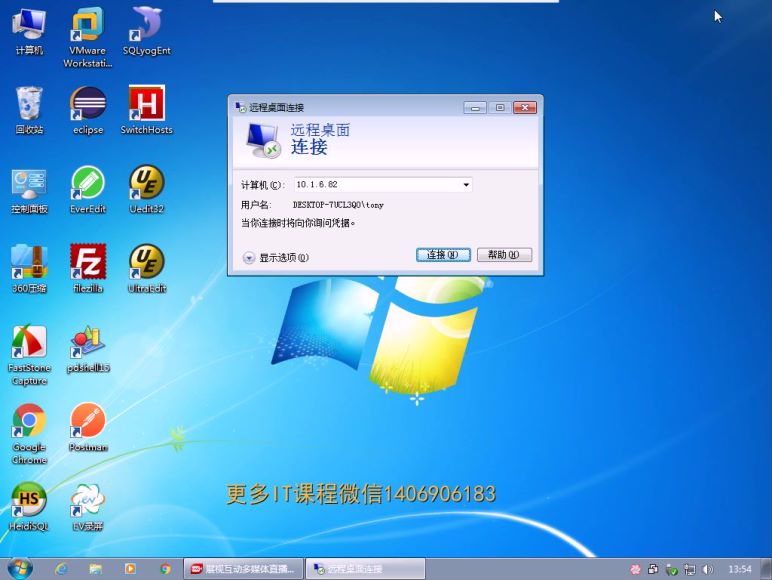Click the taskbar clock showing 13:54
Screen dimensions: 772x580
click(x=740, y=569)
